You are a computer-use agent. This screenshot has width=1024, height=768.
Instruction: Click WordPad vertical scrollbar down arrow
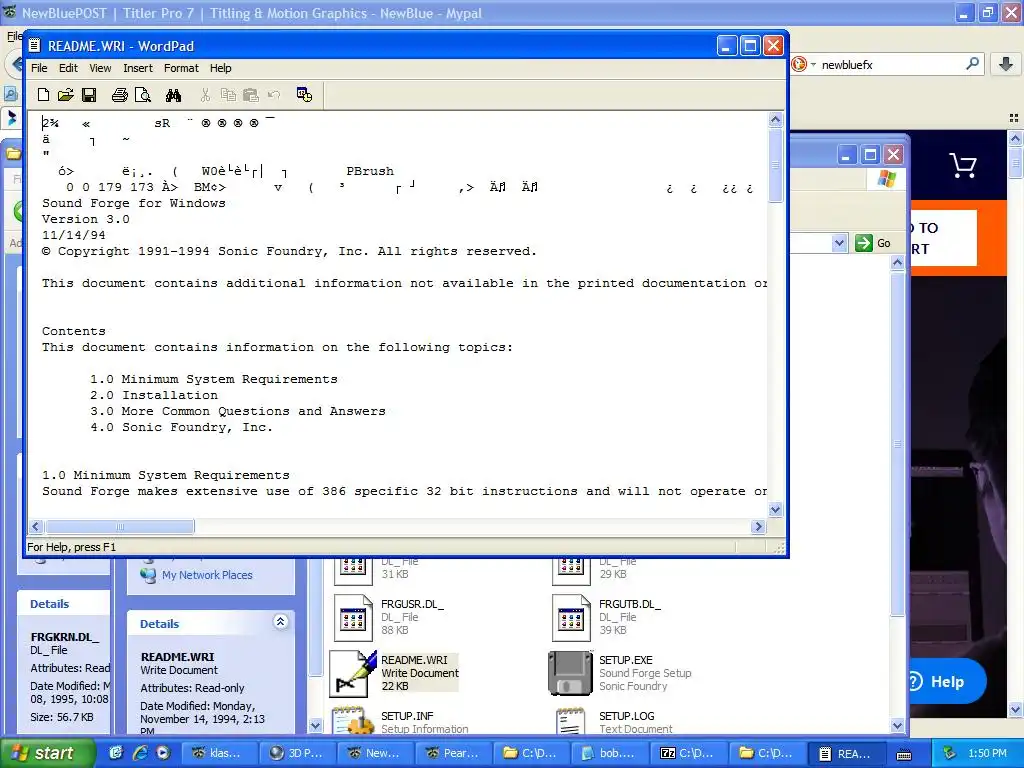(x=775, y=509)
